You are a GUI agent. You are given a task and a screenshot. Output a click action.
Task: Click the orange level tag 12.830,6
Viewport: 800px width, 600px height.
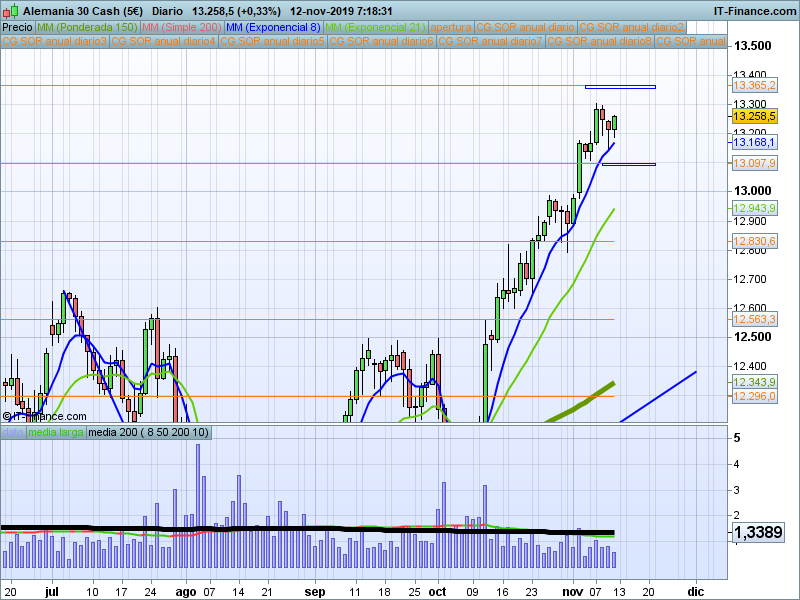click(755, 241)
